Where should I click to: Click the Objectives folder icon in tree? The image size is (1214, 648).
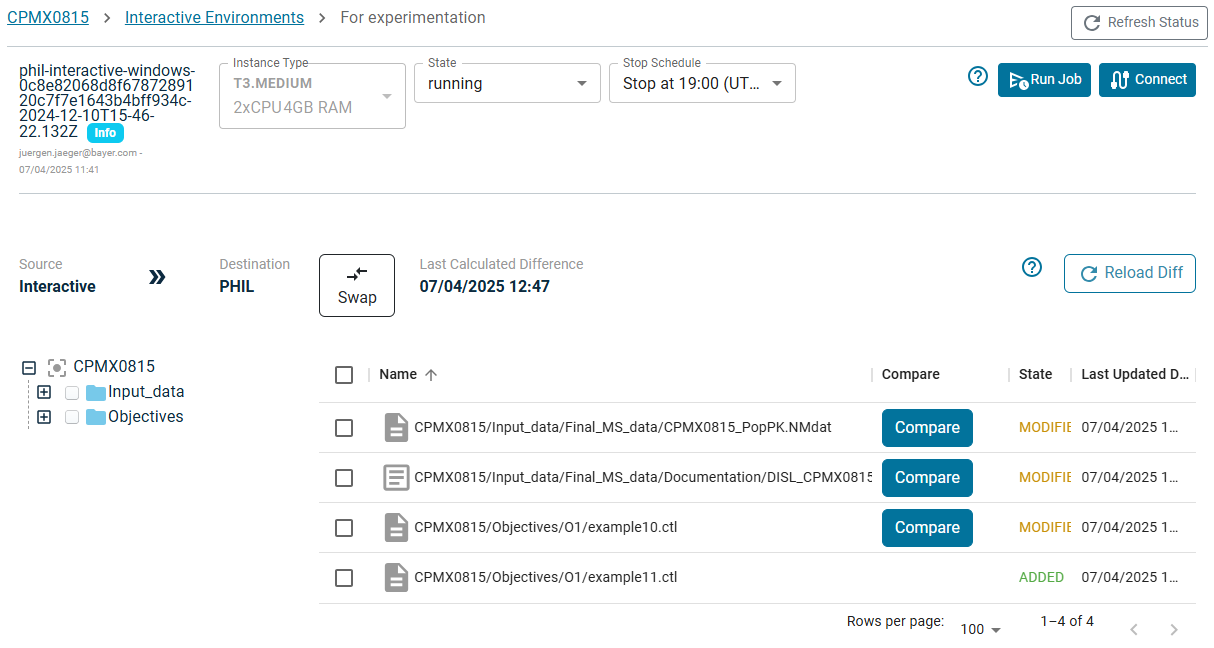tap(96, 417)
